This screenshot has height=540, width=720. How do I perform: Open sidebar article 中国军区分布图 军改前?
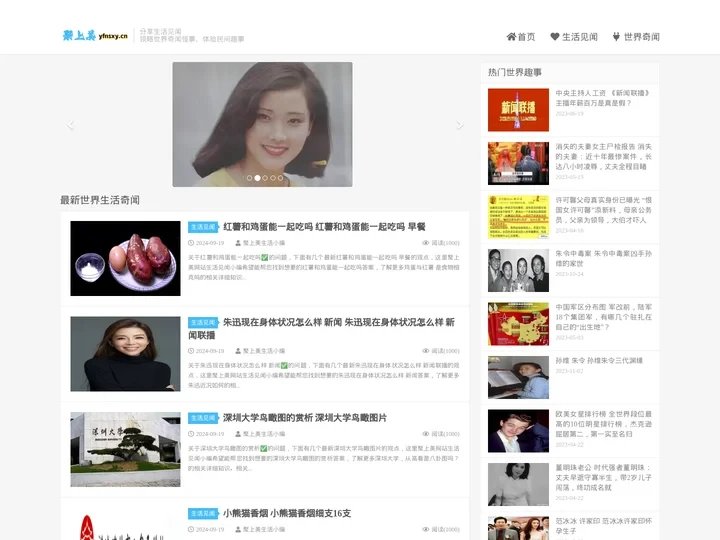[603, 317]
